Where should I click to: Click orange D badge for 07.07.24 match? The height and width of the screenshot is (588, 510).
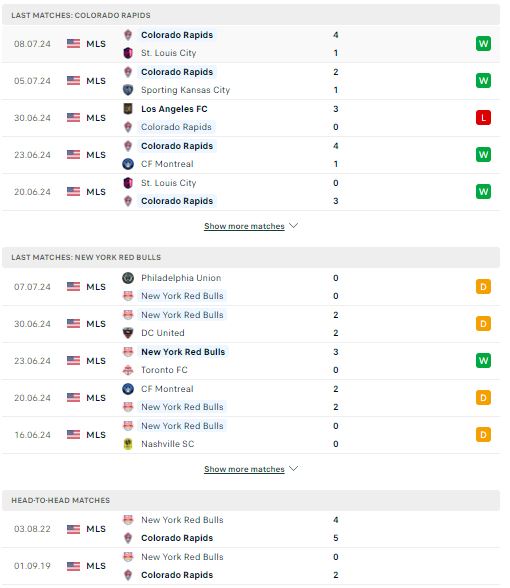click(483, 287)
